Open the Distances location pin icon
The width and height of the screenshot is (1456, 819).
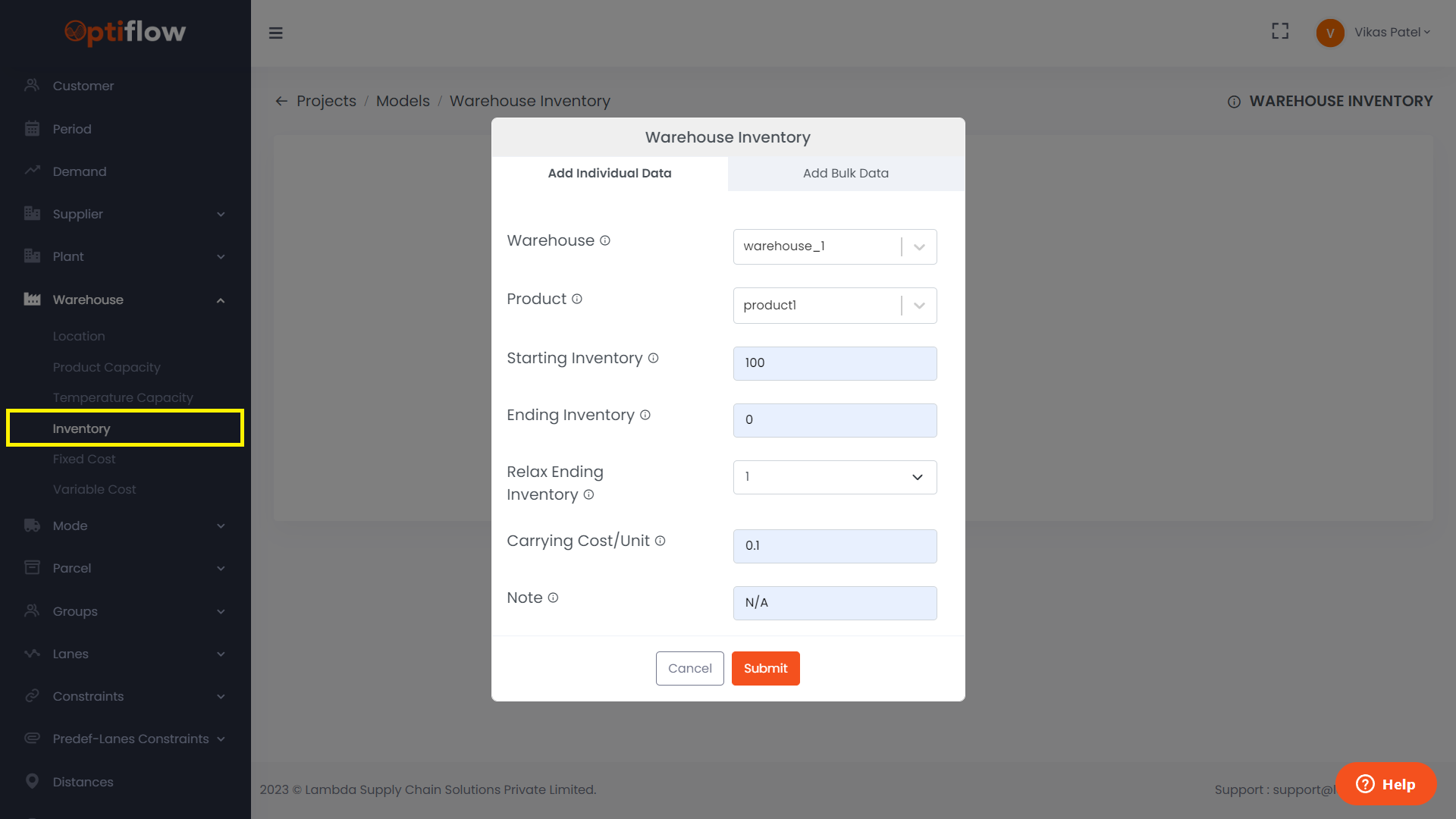point(32,782)
